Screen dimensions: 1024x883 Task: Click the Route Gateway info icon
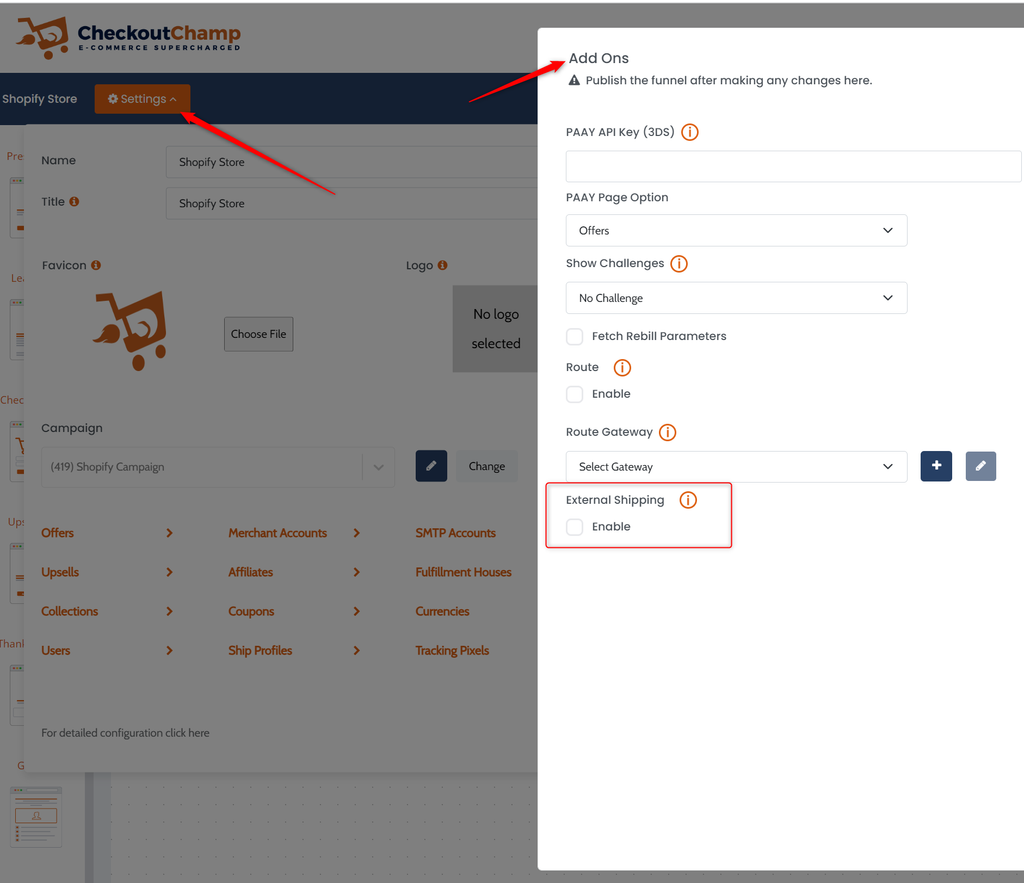667,433
